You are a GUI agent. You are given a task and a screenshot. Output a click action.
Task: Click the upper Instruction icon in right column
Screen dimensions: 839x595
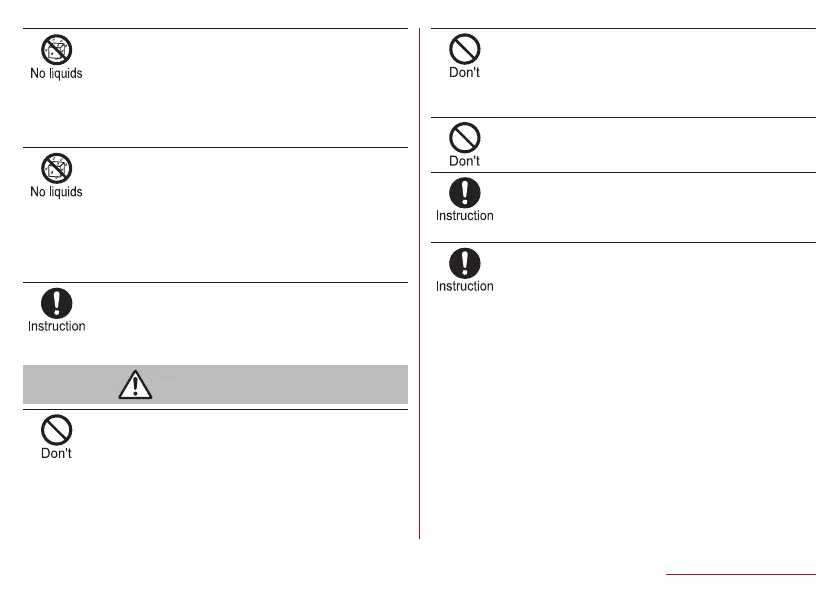coord(465,192)
